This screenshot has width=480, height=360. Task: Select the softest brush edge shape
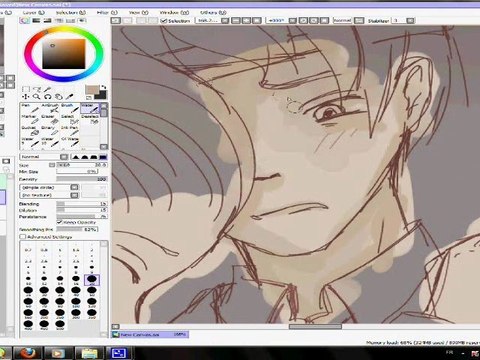click(76, 157)
